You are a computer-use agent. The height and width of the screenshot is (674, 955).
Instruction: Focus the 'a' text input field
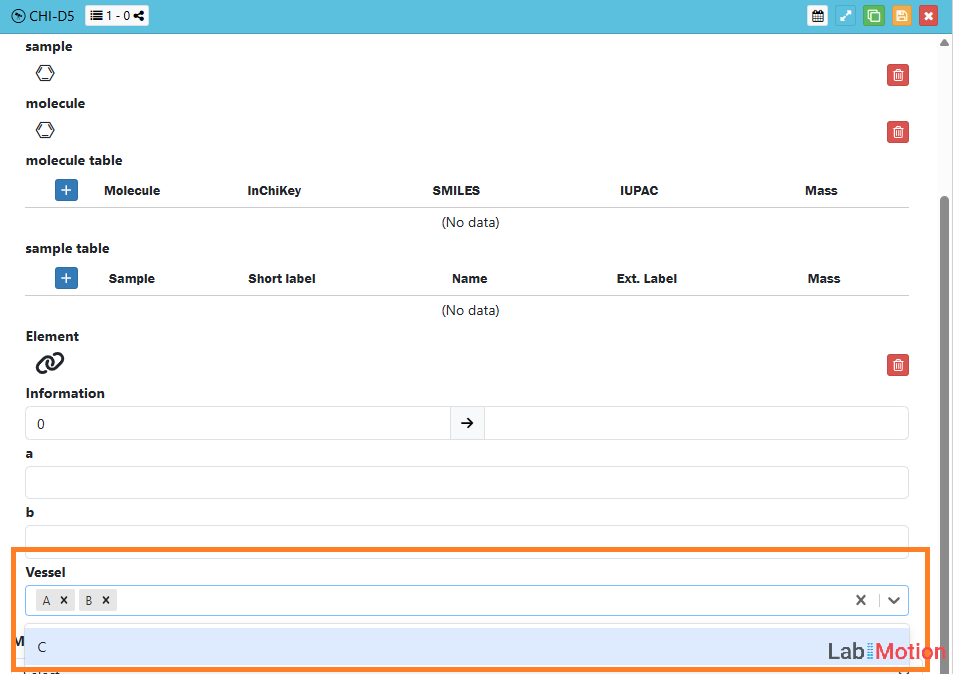[x=466, y=482]
